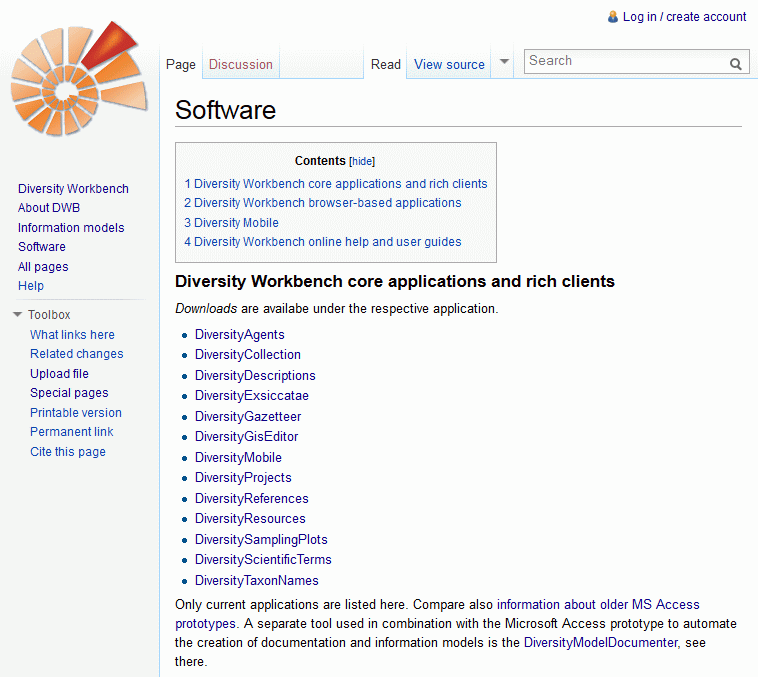Image resolution: width=758 pixels, height=677 pixels.
Task: Click What links here
Action: click(72, 335)
